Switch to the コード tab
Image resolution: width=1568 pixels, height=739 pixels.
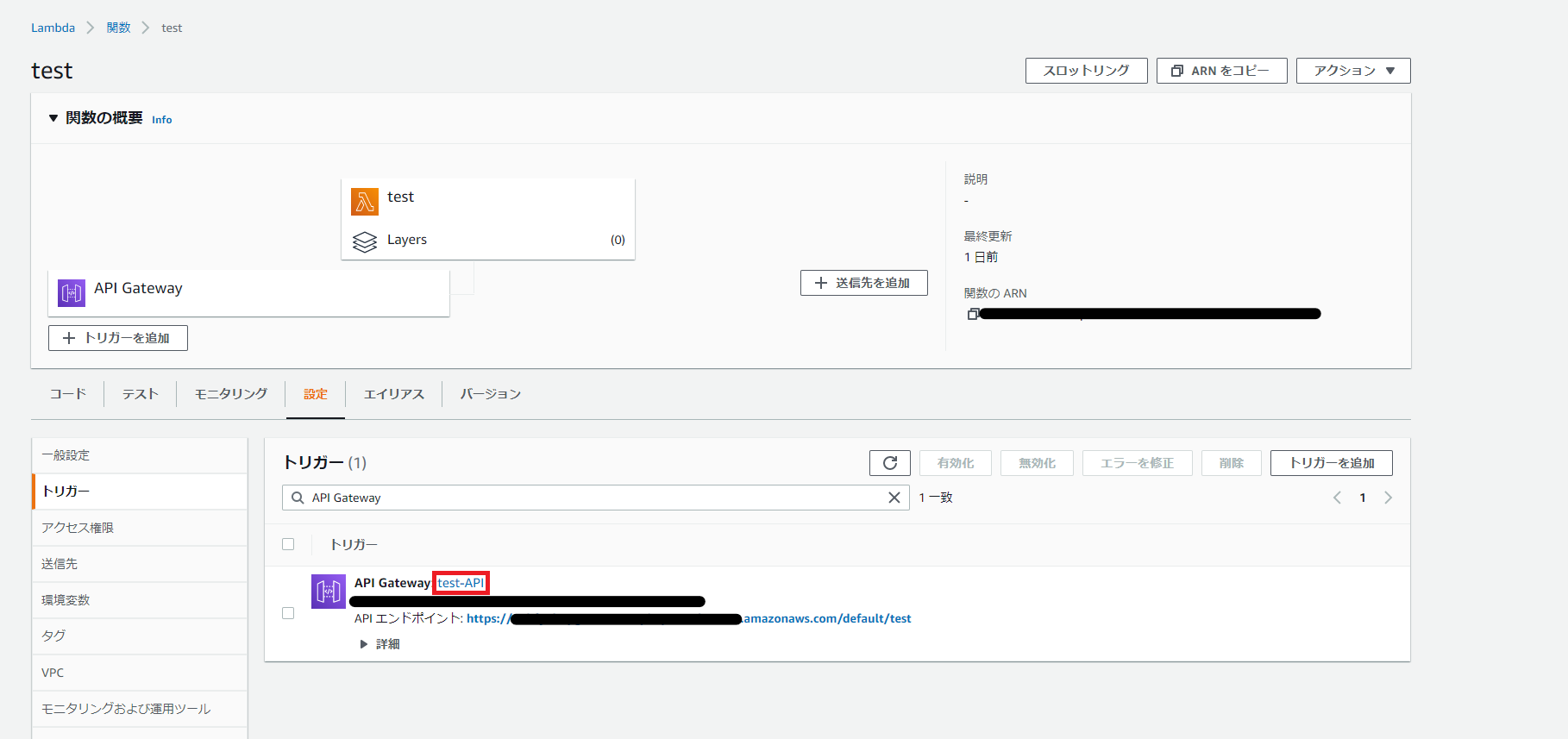click(x=68, y=394)
